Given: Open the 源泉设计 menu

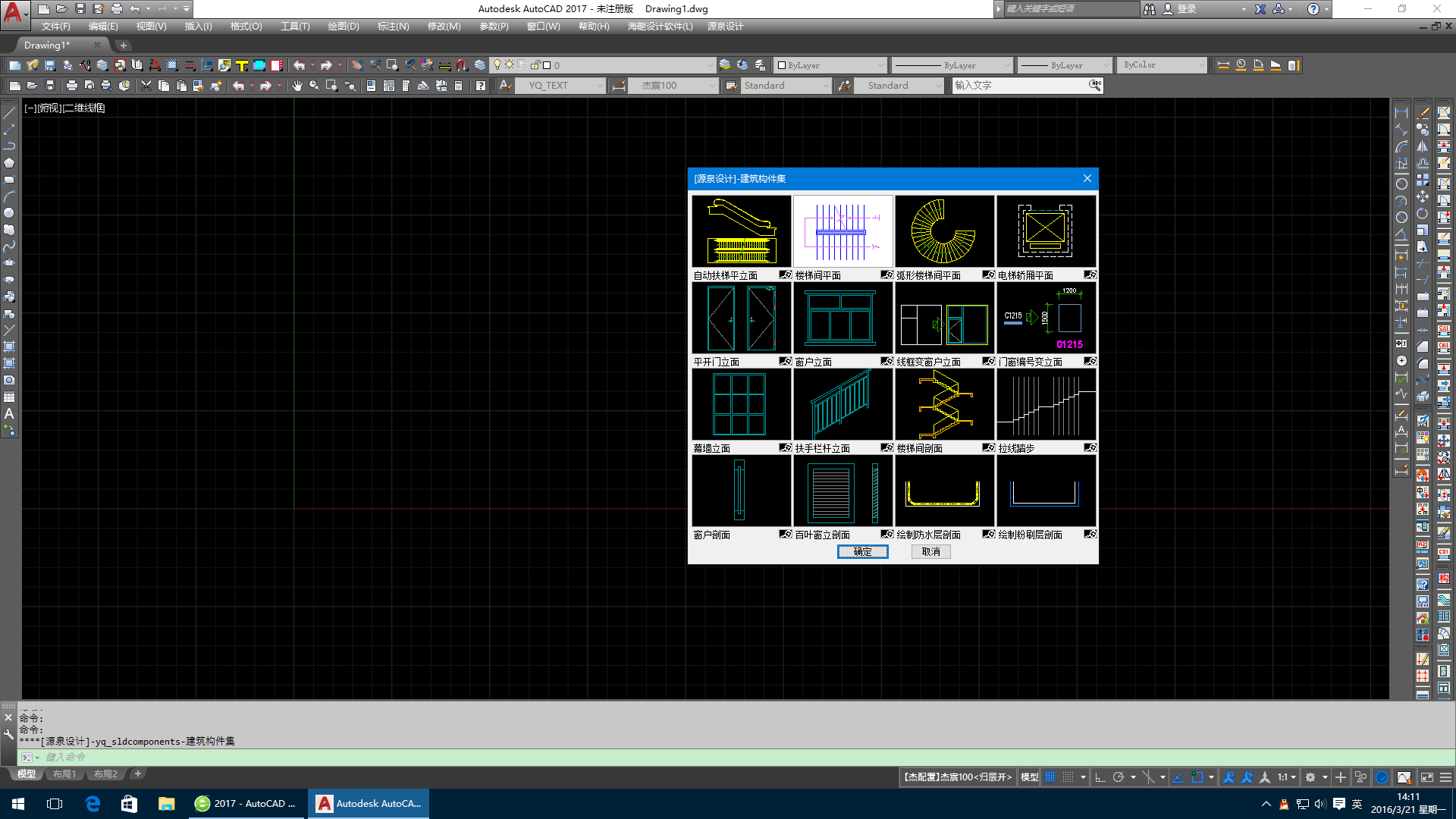Looking at the screenshot, I should (x=725, y=27).
